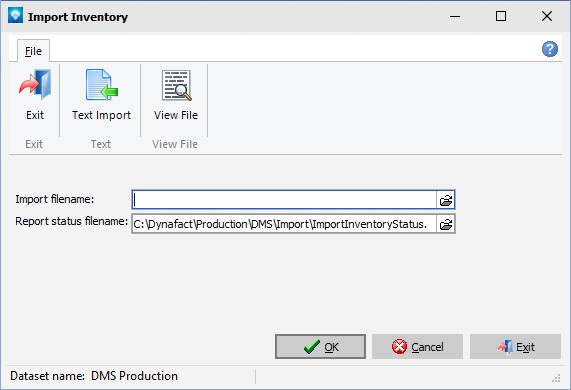Minimize the Import Inventory window
This screenshot has height=390, width=571.
(455, 16)
